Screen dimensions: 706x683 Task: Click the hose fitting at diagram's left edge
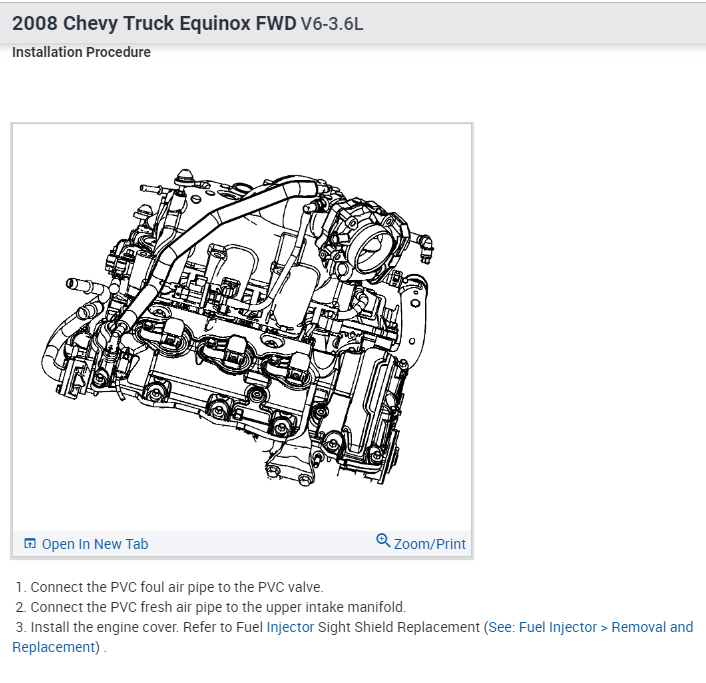click(x=81, y=285)
